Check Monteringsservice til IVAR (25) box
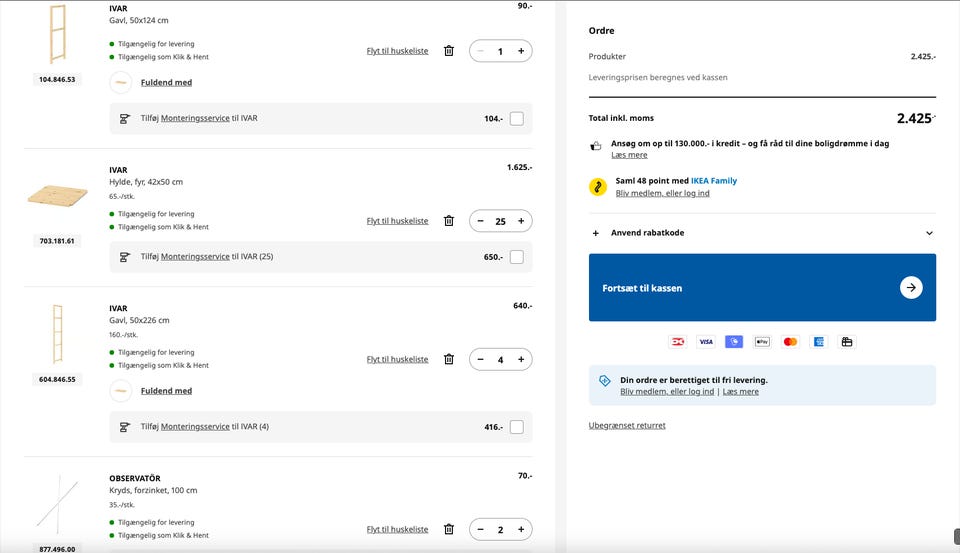 click(x=516, y=257)
